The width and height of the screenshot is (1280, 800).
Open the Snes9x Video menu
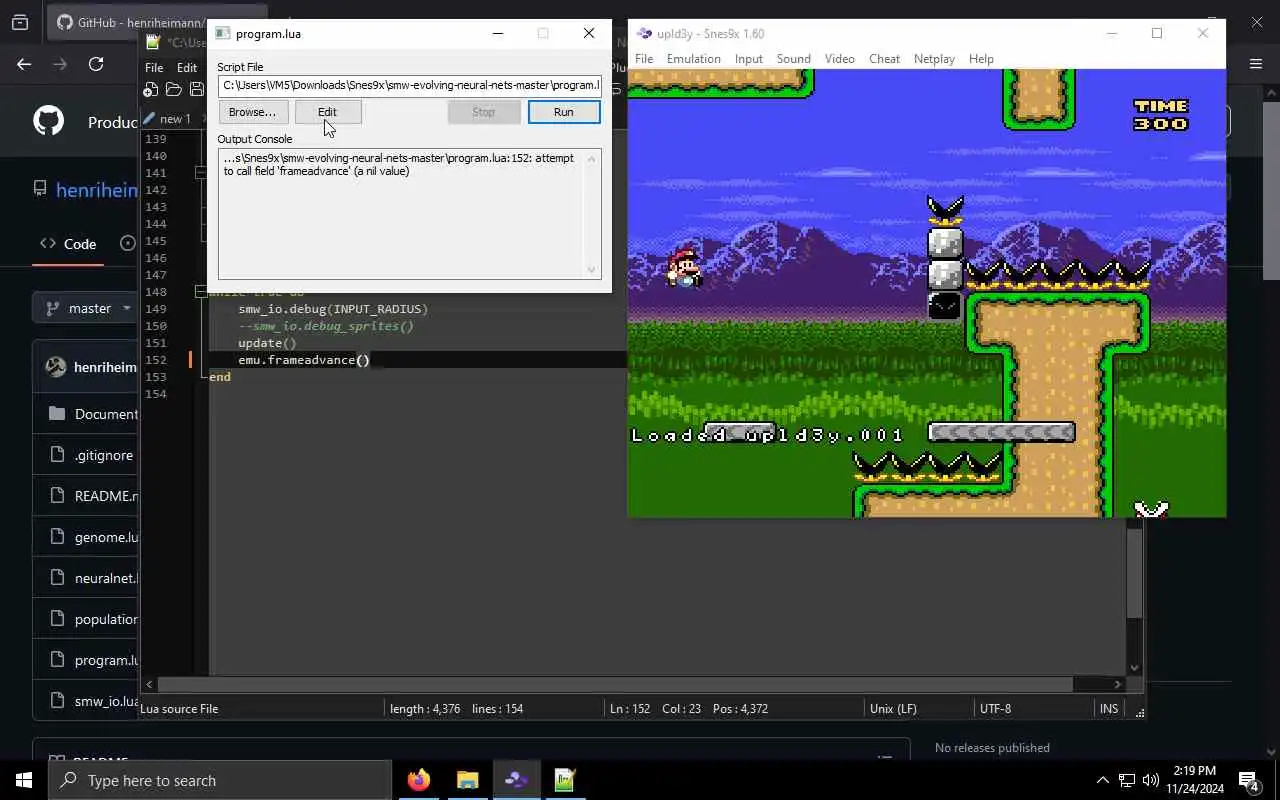click(840, 59)
